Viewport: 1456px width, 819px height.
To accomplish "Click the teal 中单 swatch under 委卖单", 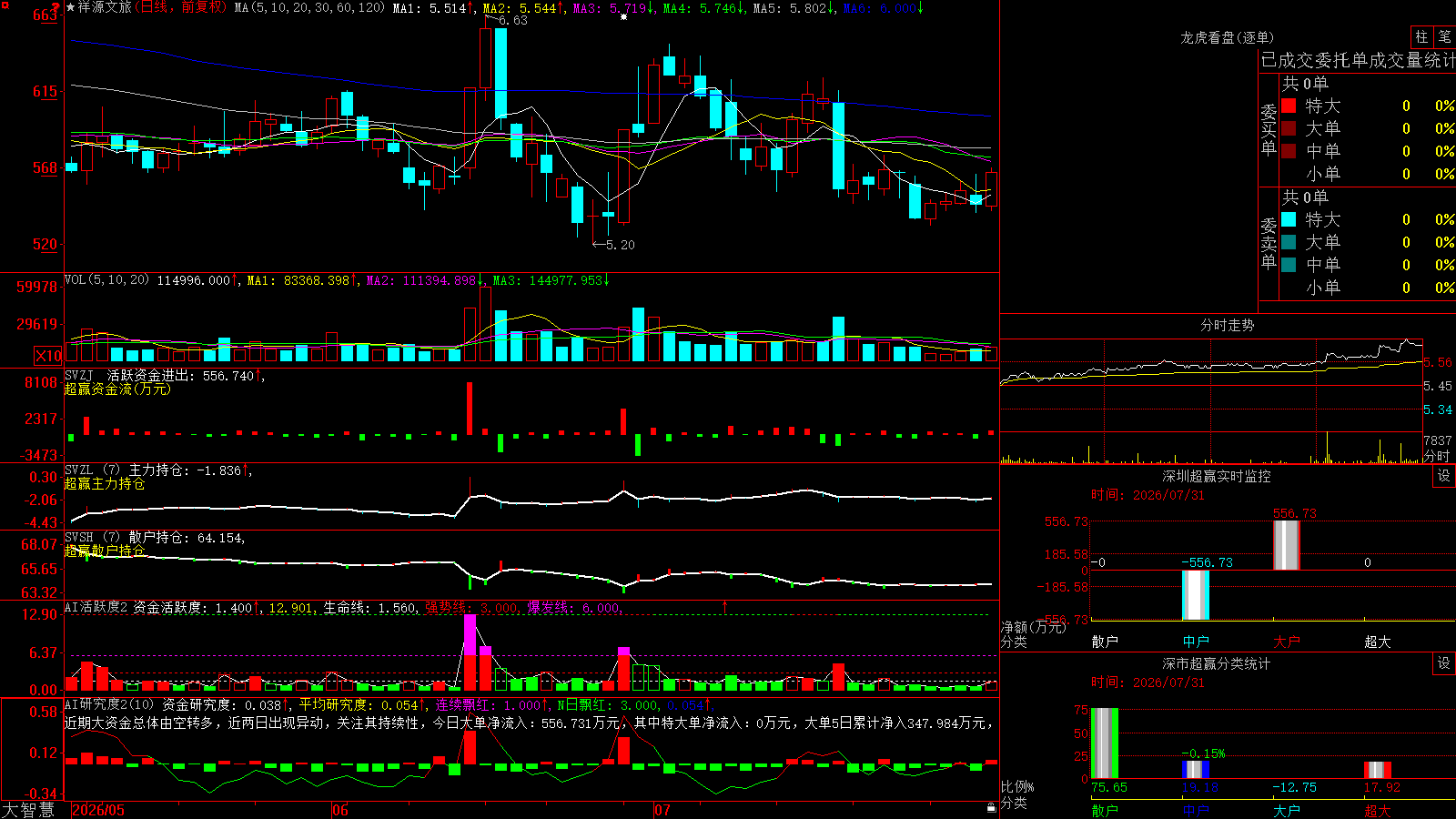I will pyautogui.click(x=1289, y=265).
